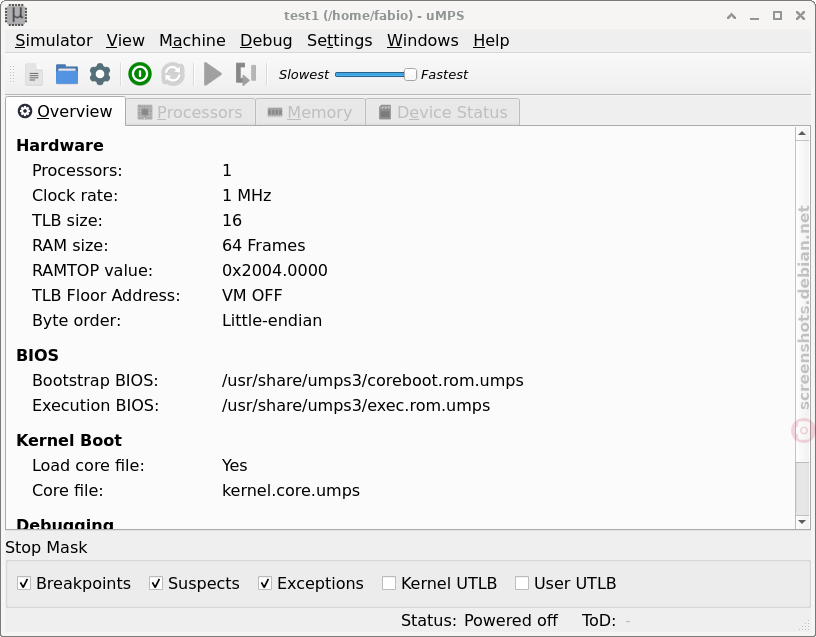The width and height of the screenshot is (816, 637).
Task: Open the Help menu
Action: click(491, 41)
